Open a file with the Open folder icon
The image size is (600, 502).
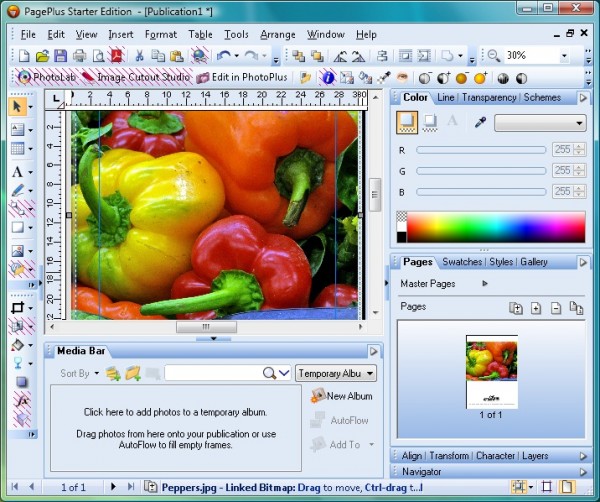click(42, 56)
